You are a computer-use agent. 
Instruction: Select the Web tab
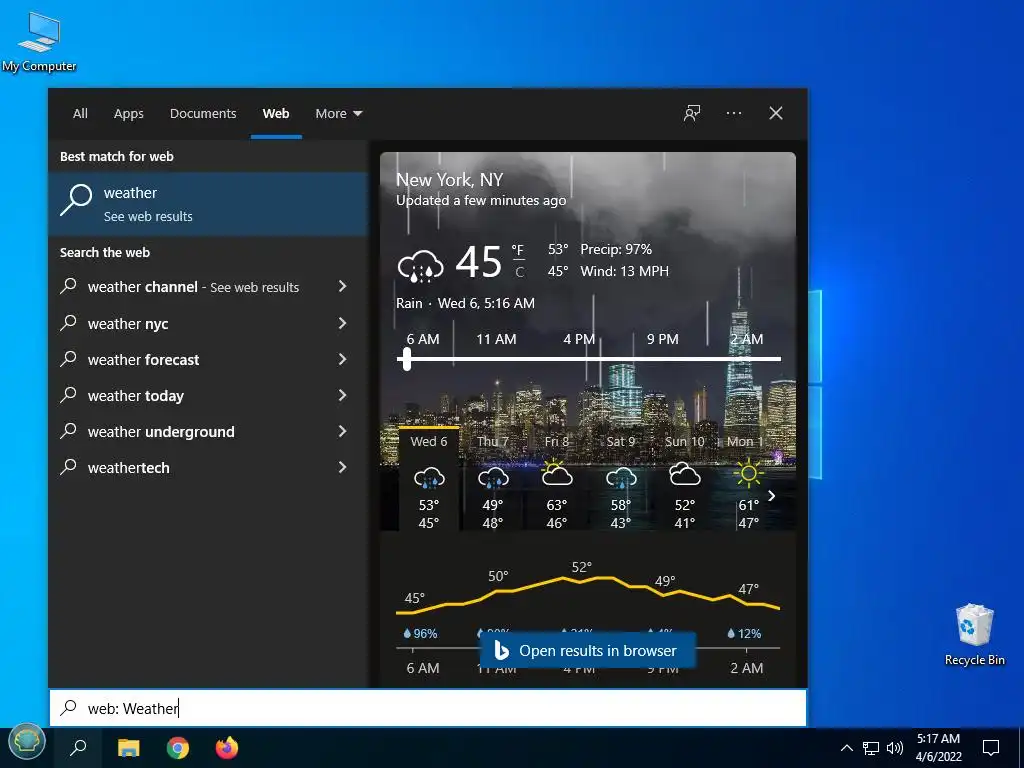point(276,113)
